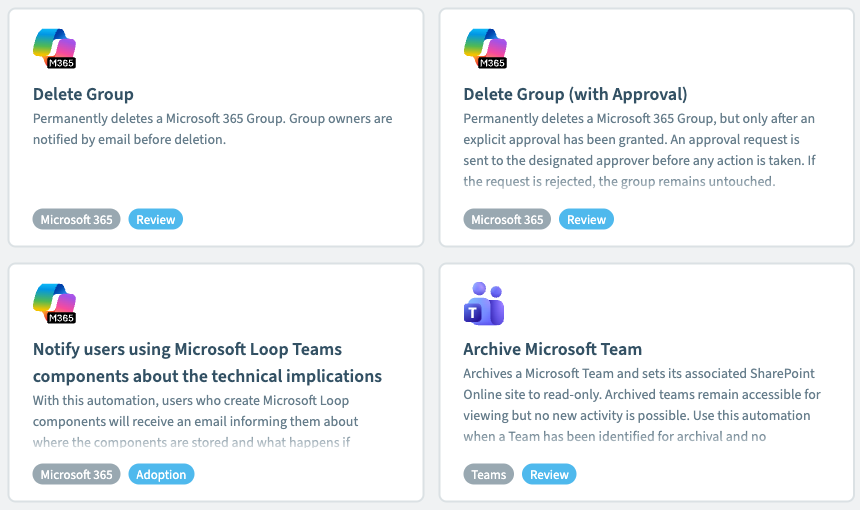Click text 'viewing but no new activity is possible'
860x510 pixels.
[x=576, y=416]
